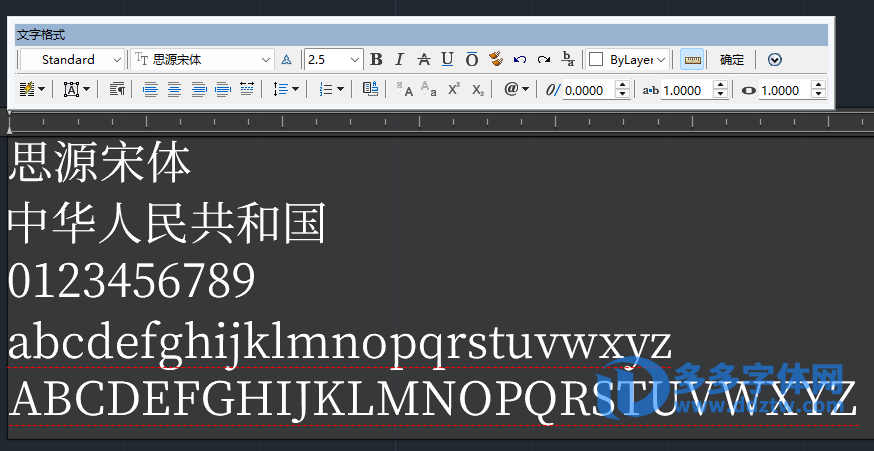Increase the tracking value

[721, 85]
